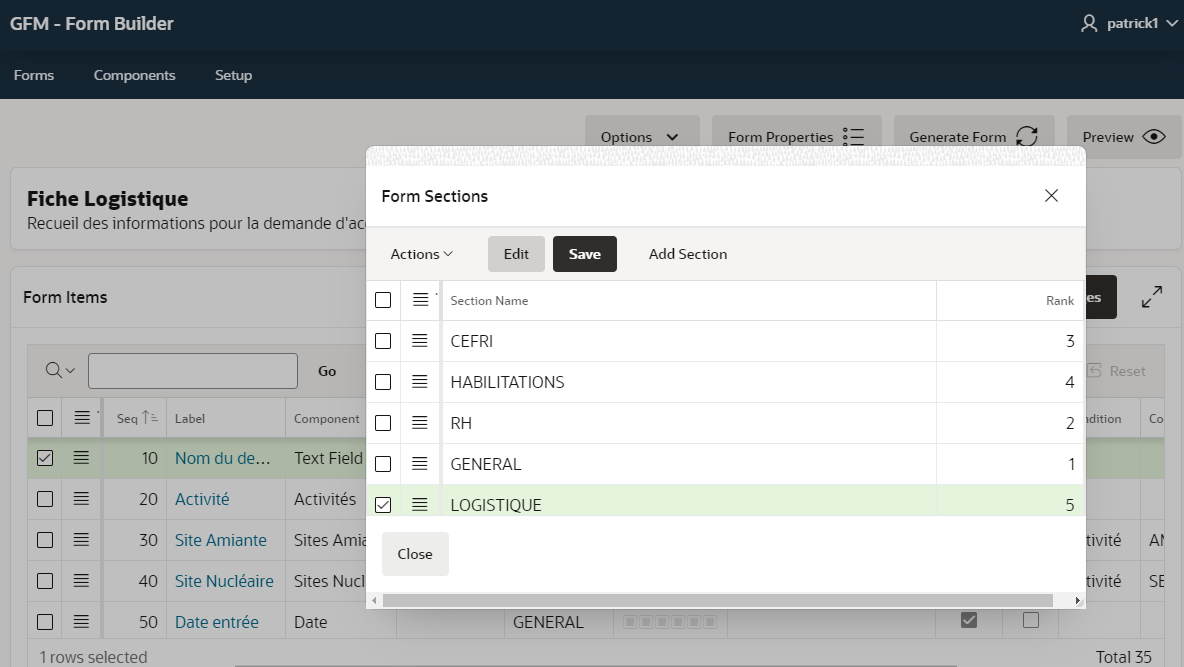Open the Setup menu
This screenshot has width=1184, height=667.
233,74
